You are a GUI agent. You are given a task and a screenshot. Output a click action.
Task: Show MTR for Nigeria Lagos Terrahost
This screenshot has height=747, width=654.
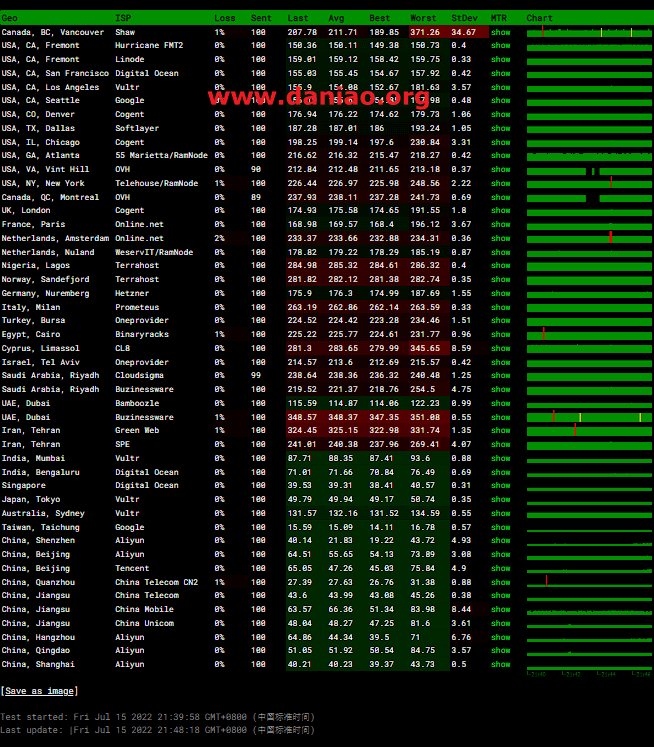pyautogui.click(x=500, y=265)
